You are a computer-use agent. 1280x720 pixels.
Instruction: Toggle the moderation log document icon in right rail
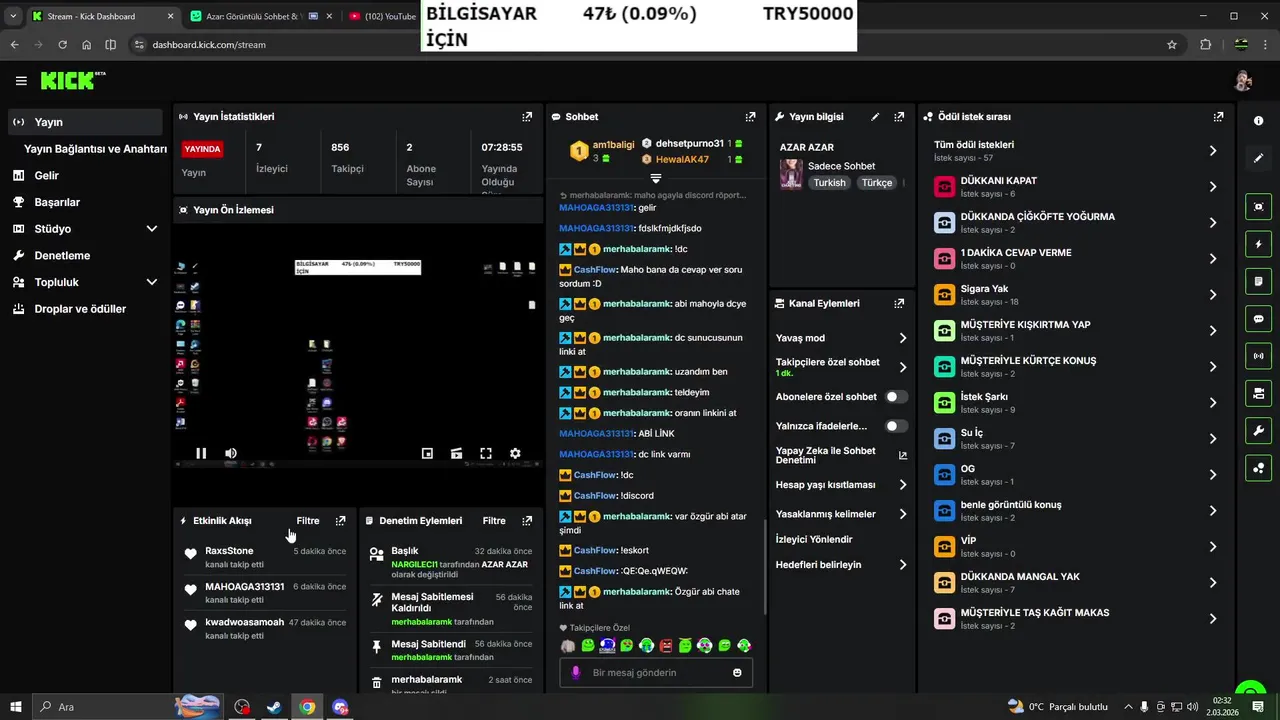(x=1258, y=281)
